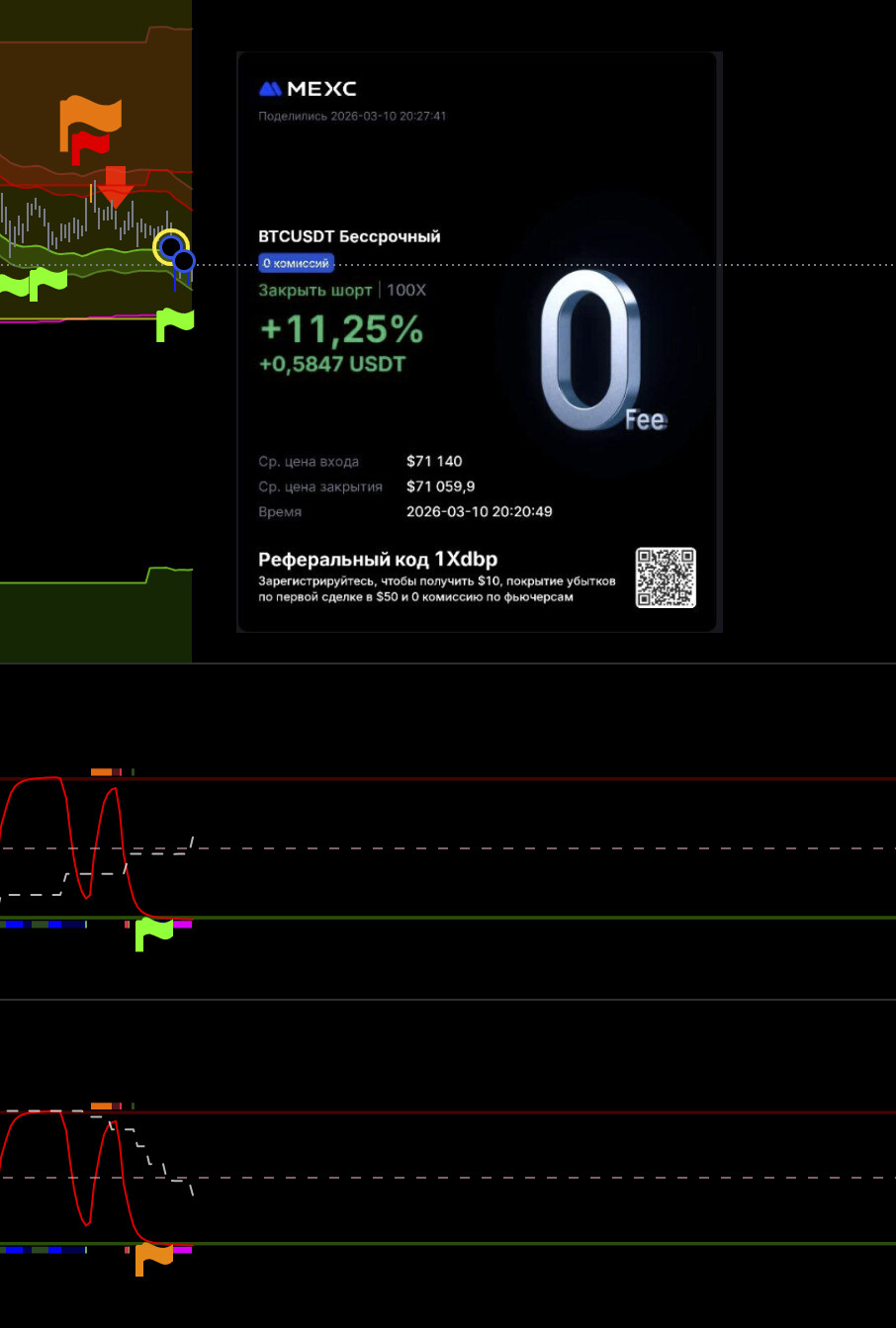Click the MEXC logo on the share card
The width and height of the screenshot is (896, 1328).
[x=307, y=89]
